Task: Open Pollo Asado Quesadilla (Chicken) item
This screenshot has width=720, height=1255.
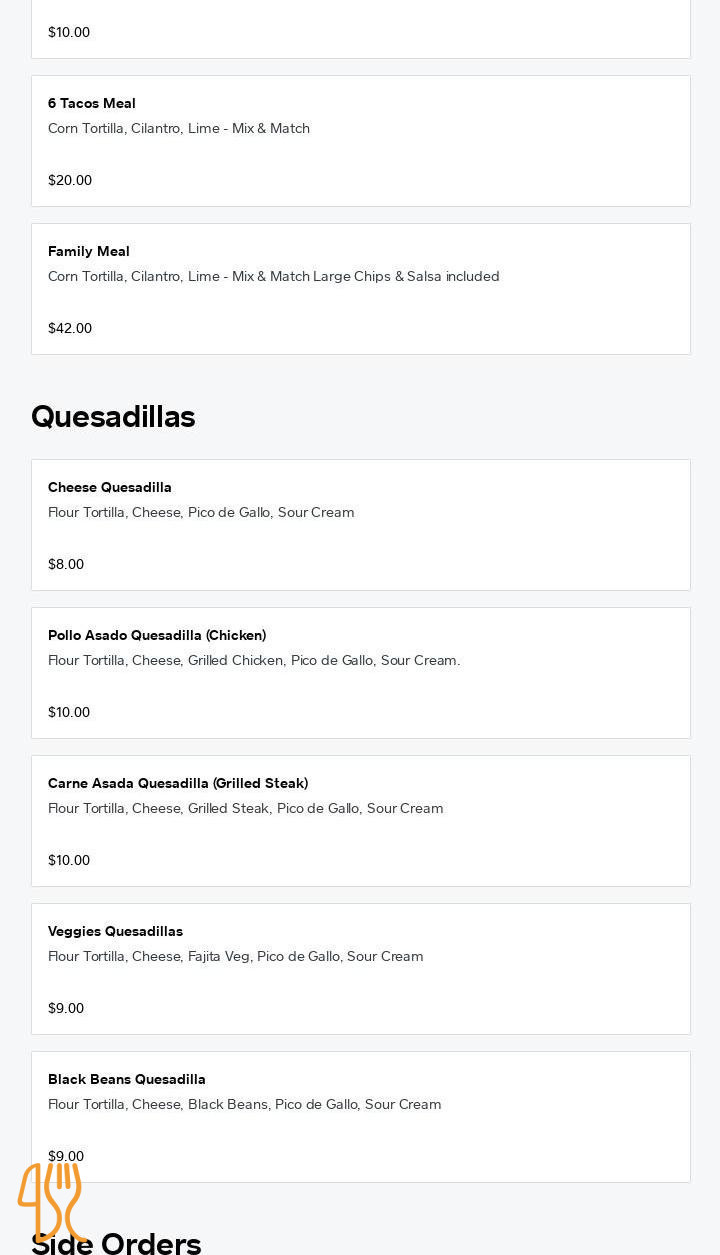Action: (x=157, y=635)
